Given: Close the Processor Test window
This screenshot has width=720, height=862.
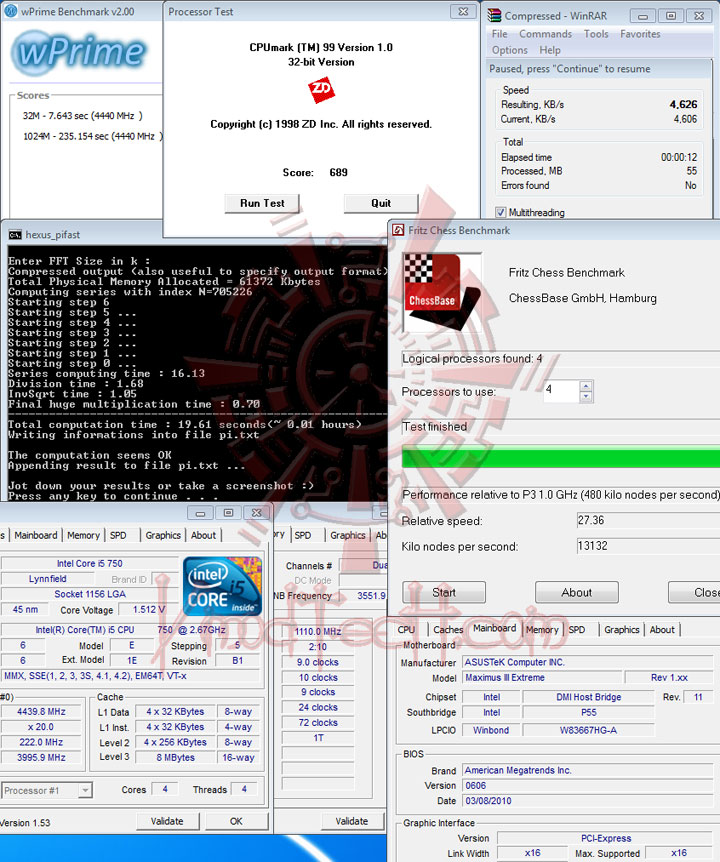Looking at the screenshot, I should point(463,11).
